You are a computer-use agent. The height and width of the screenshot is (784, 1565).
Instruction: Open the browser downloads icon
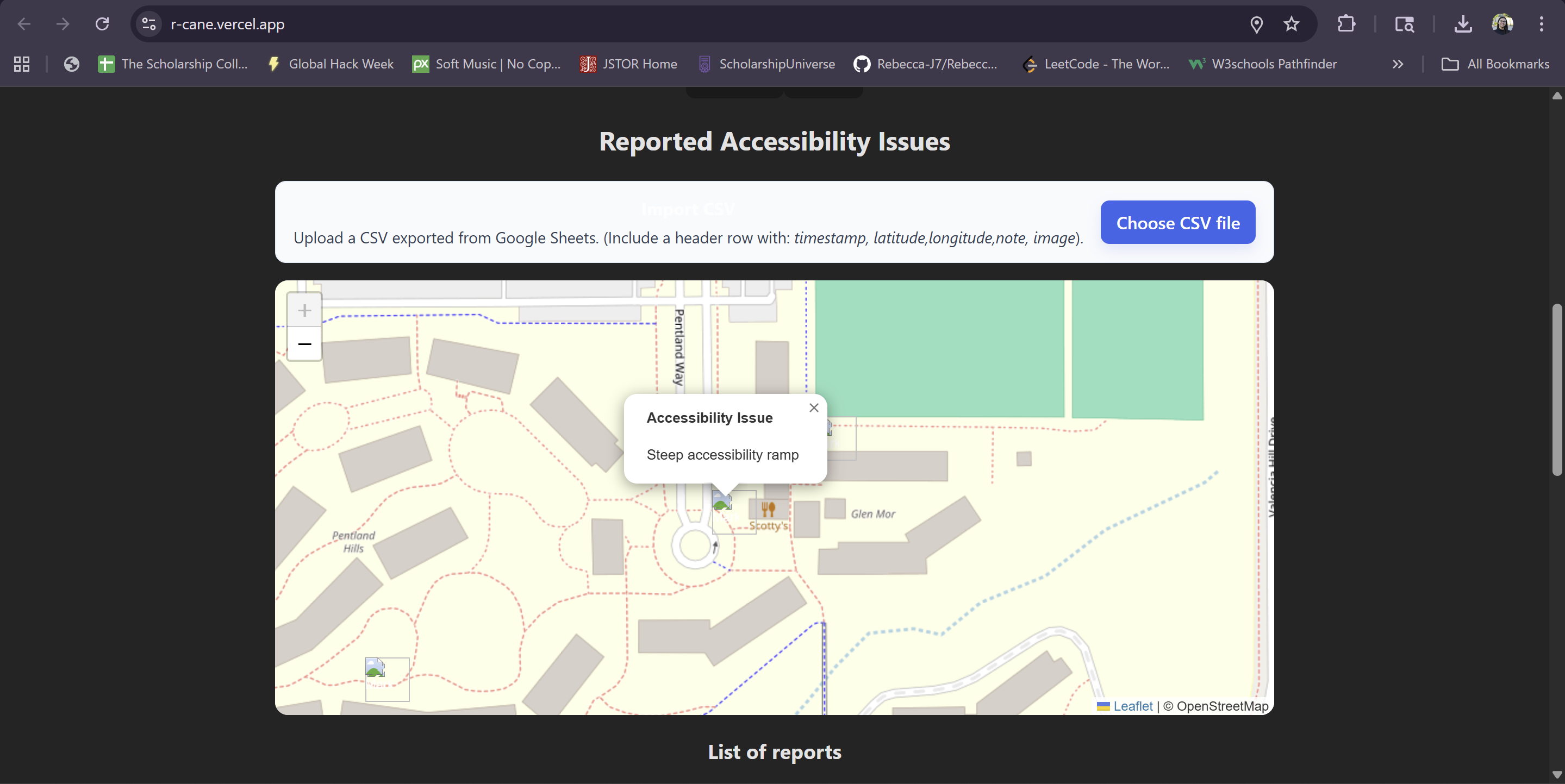click(x=1463, y=24)
